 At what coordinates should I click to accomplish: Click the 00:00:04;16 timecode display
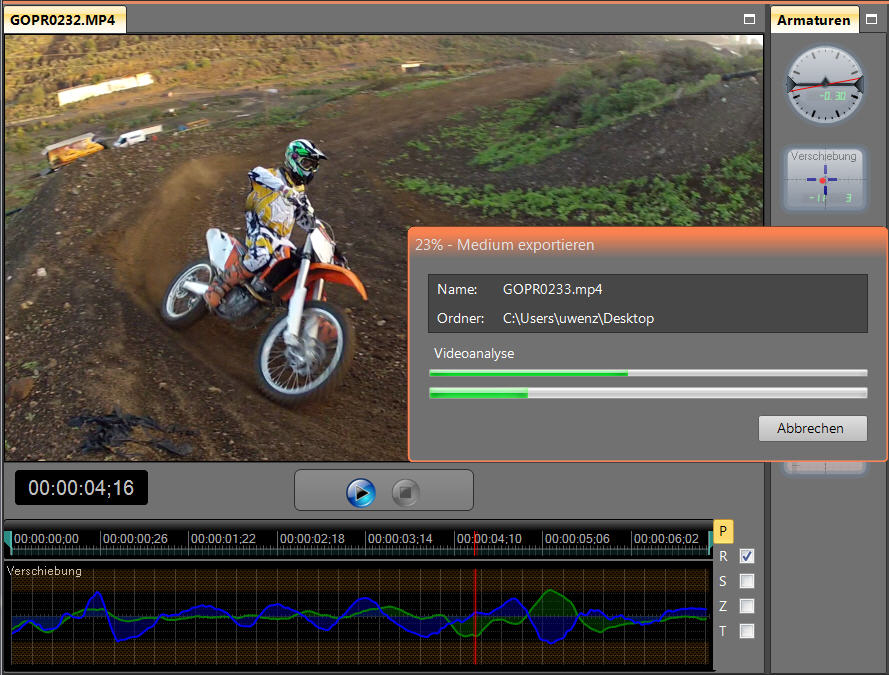pos(81,488)
